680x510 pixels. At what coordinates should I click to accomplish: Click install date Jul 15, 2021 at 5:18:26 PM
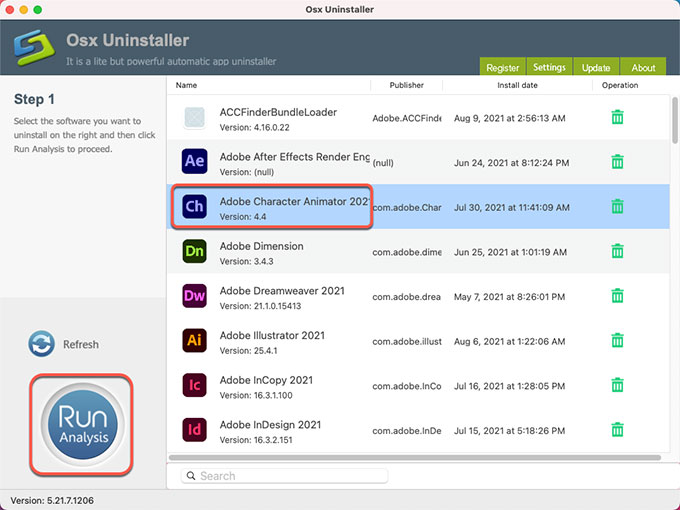tap(509, 431)
